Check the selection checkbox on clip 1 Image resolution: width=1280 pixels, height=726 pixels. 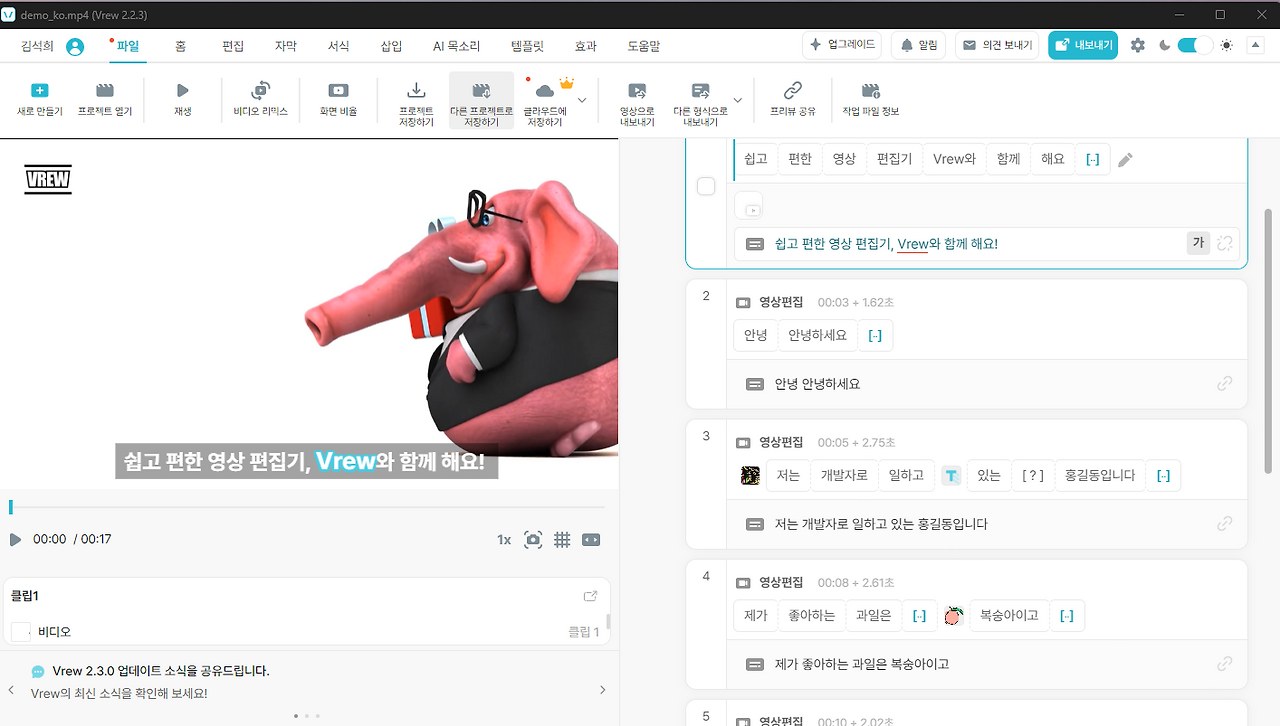(x=706, y=186)
